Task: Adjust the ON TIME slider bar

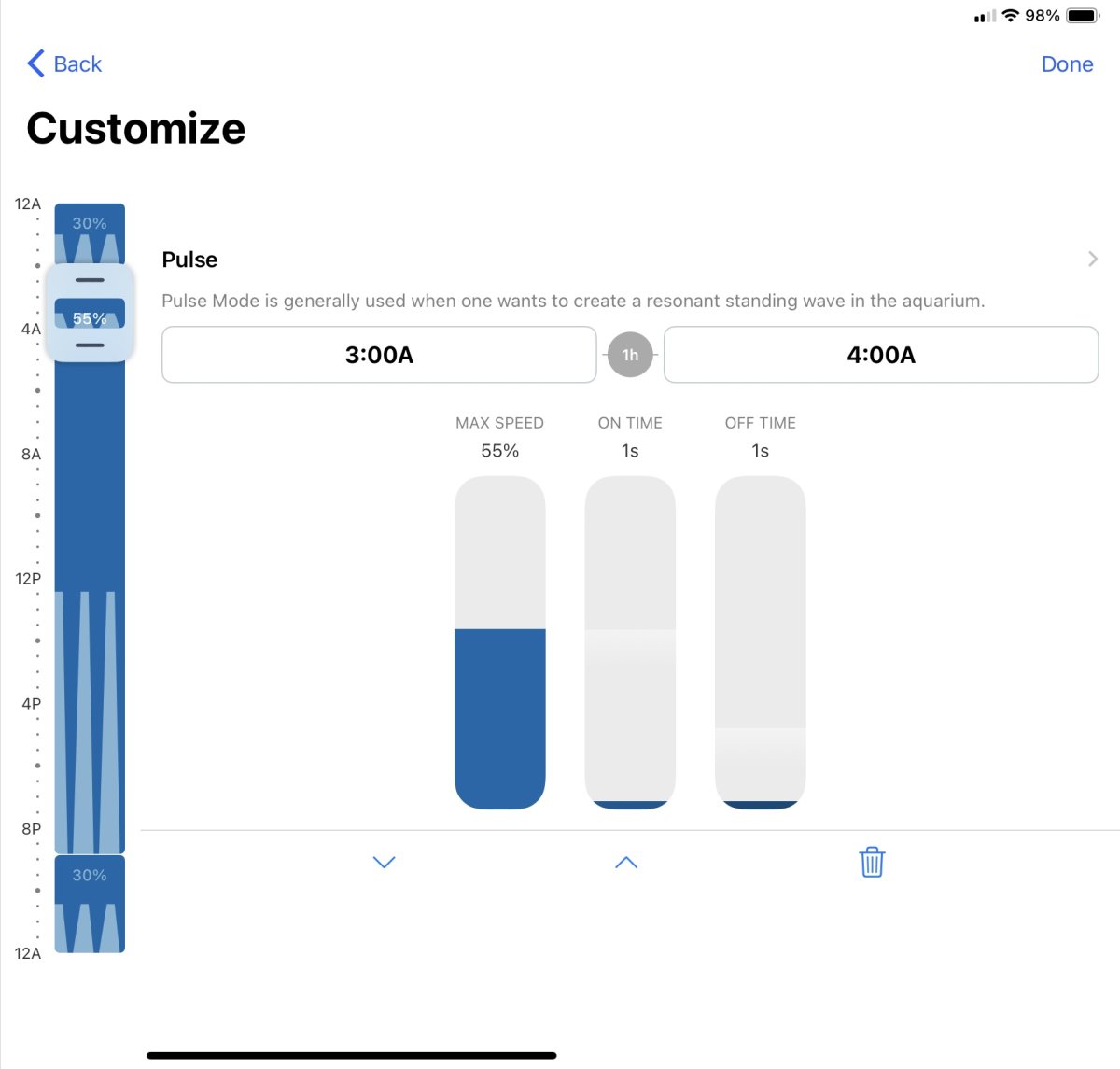Action: click(x=630, y=642)
